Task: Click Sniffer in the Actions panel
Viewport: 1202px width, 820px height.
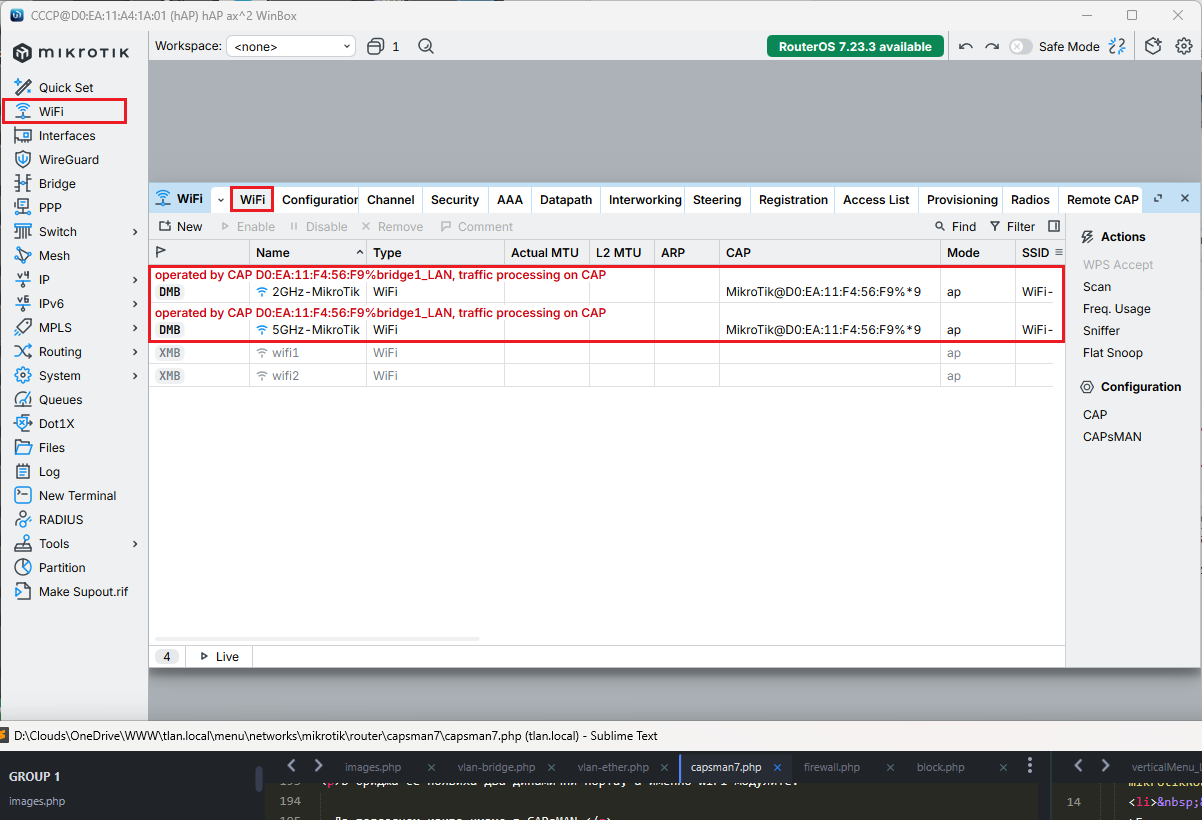Action: [x=1101, y=331]
